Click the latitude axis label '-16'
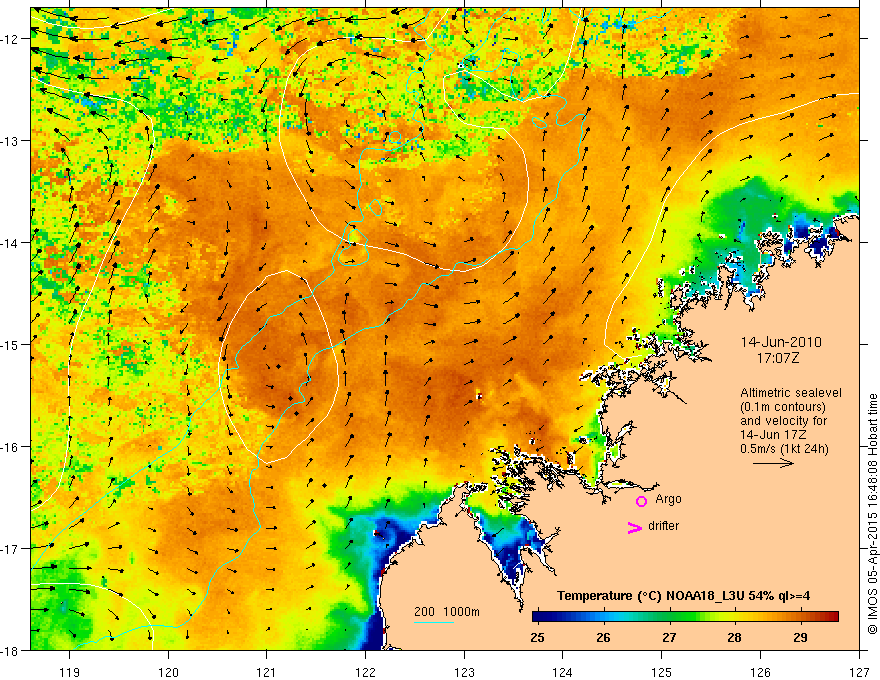880x680 pixels. (10, 447)
